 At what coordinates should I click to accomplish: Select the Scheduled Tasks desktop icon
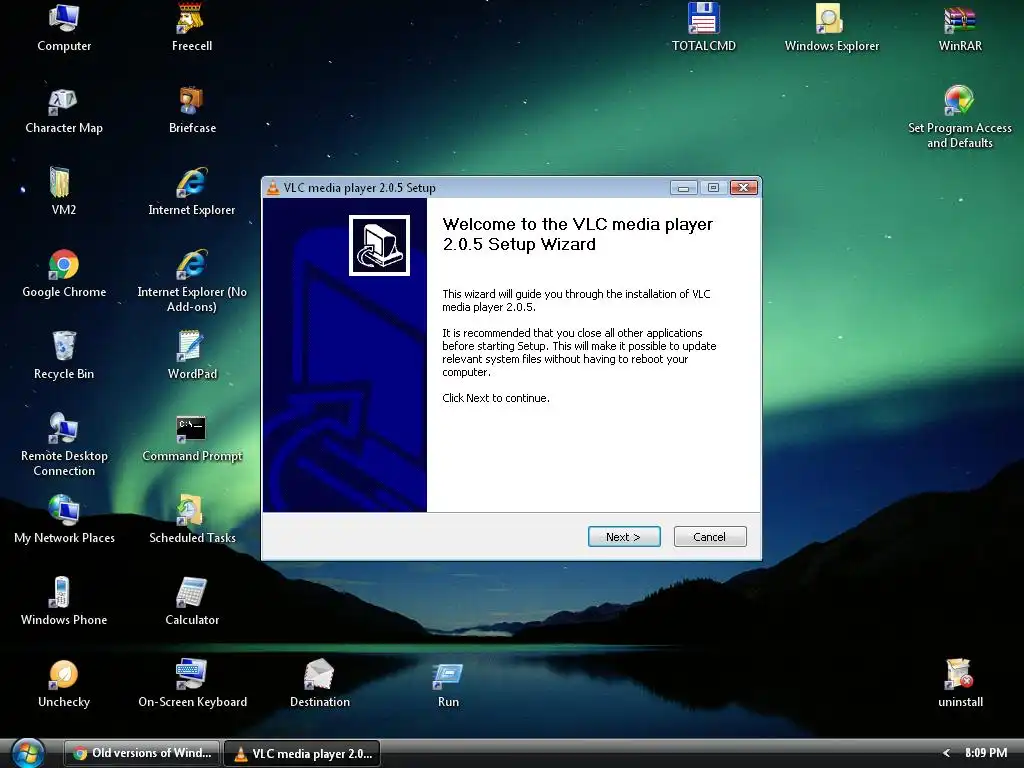(x=192, y=520)
